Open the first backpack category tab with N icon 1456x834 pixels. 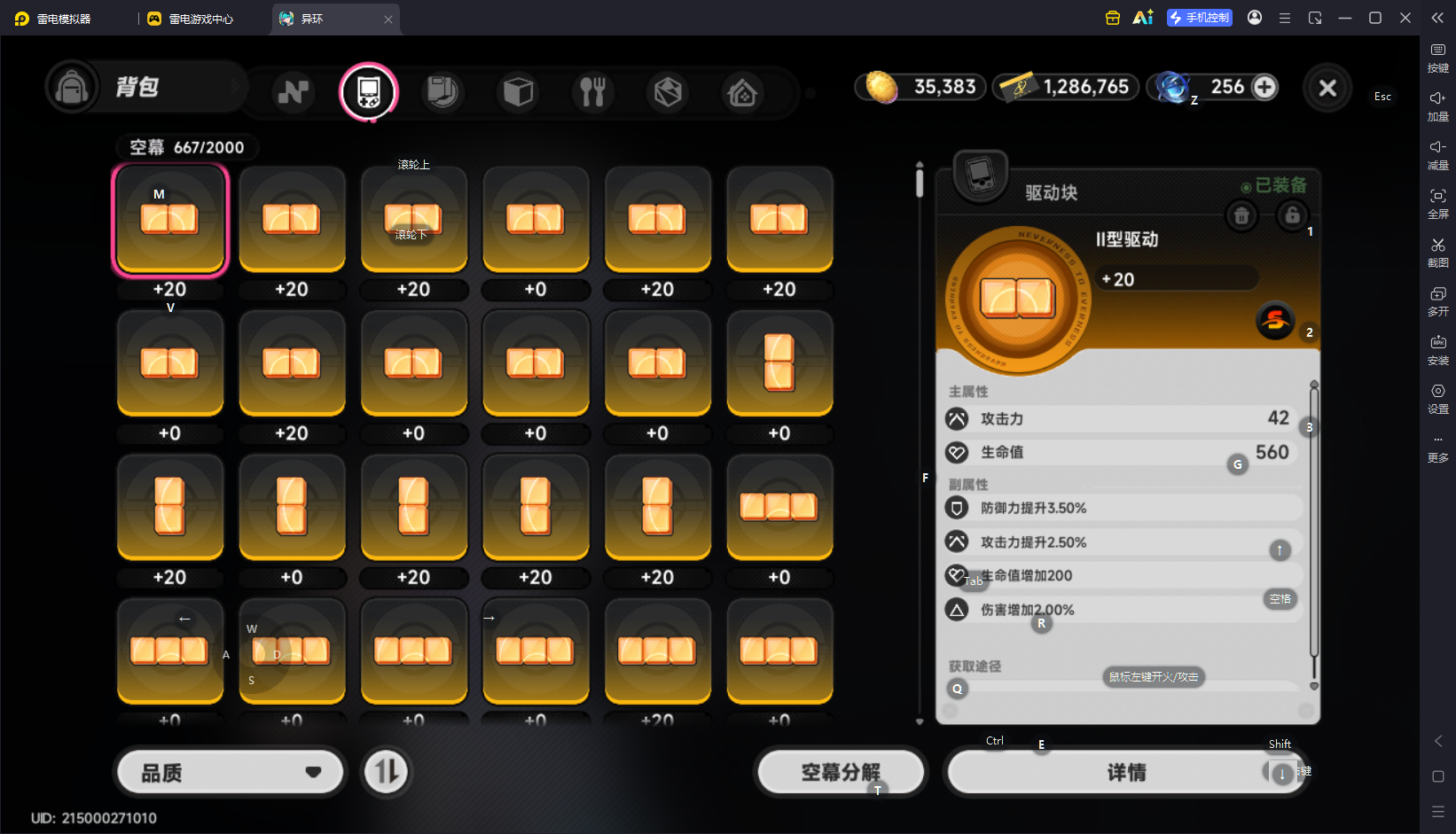pyautogui.click(x=293, y=91)
